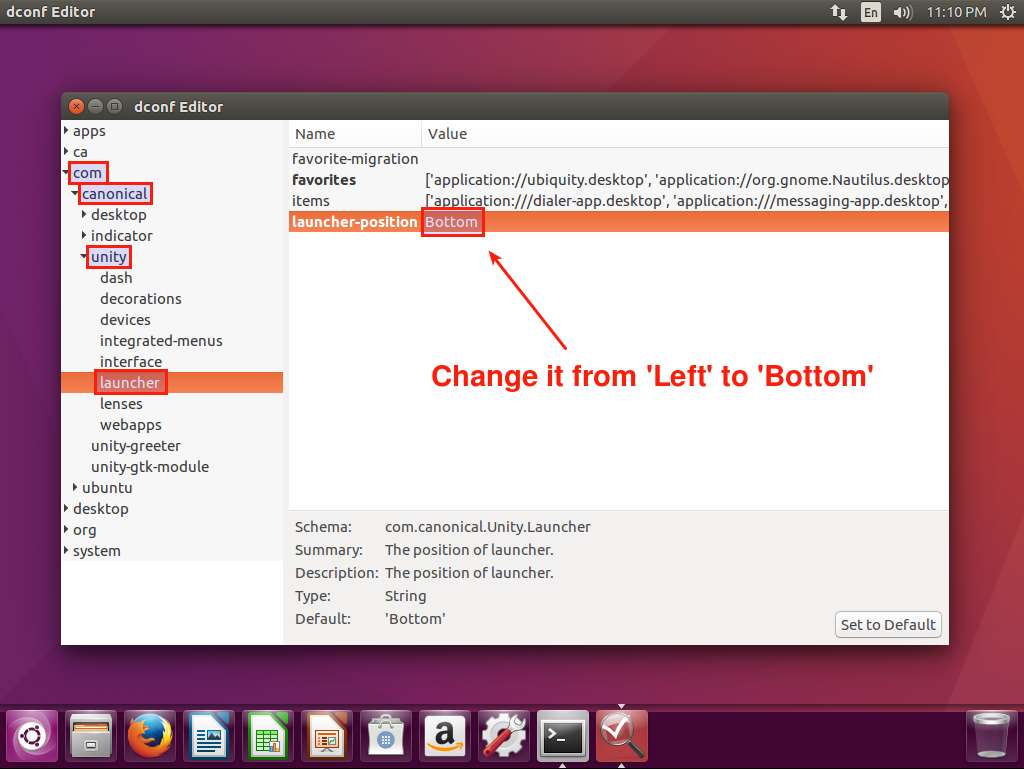Switch to the Terminal launcher icon
This screenshot has width=1024, height=769.
[563, 736]
